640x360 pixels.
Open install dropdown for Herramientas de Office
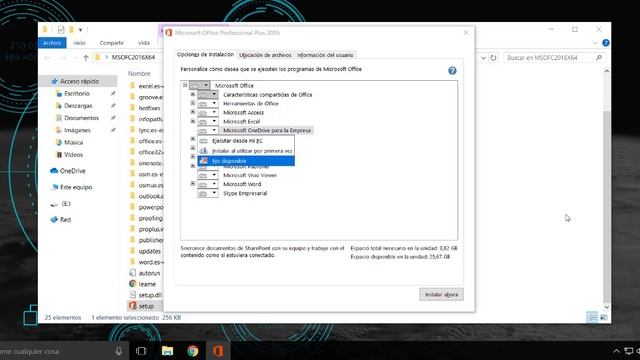tap(208, 104)
